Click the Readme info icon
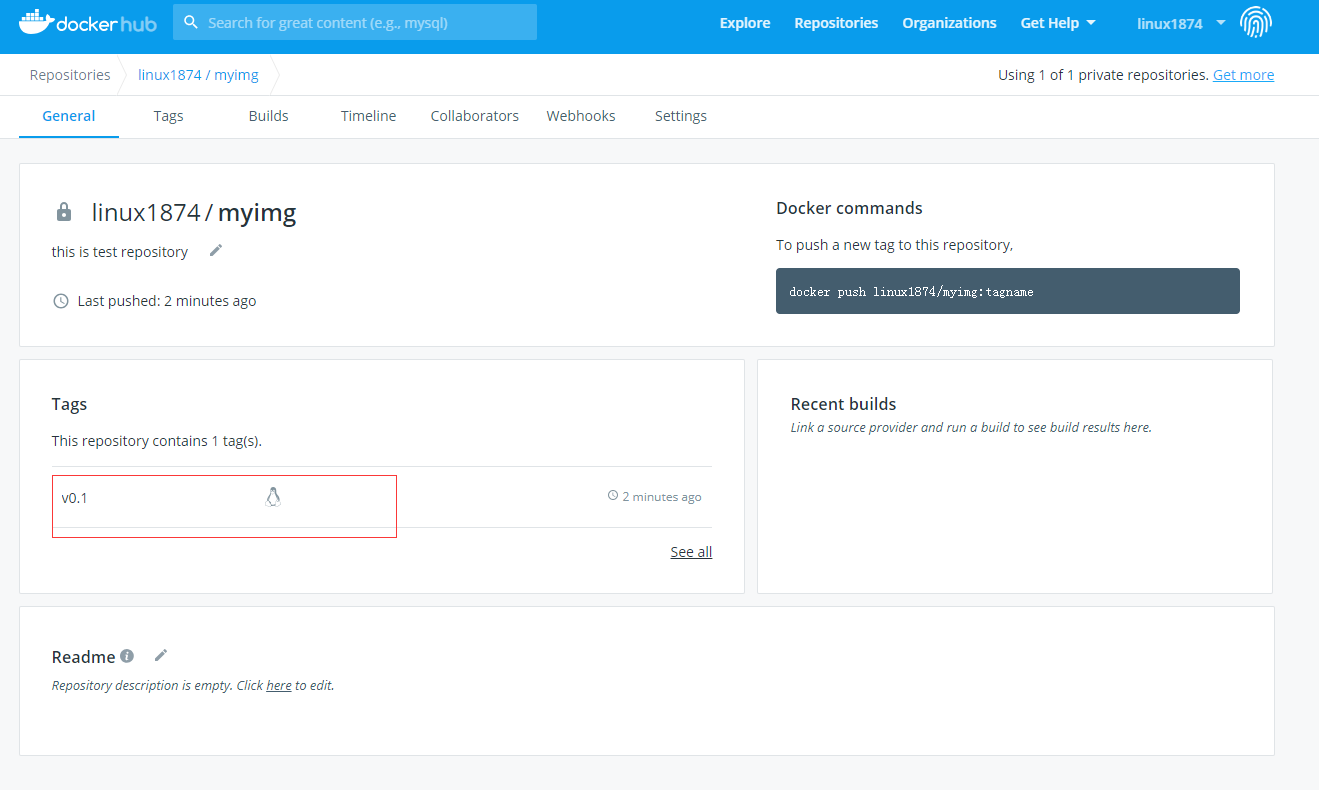1319x790 pixels. click(127, 656)
